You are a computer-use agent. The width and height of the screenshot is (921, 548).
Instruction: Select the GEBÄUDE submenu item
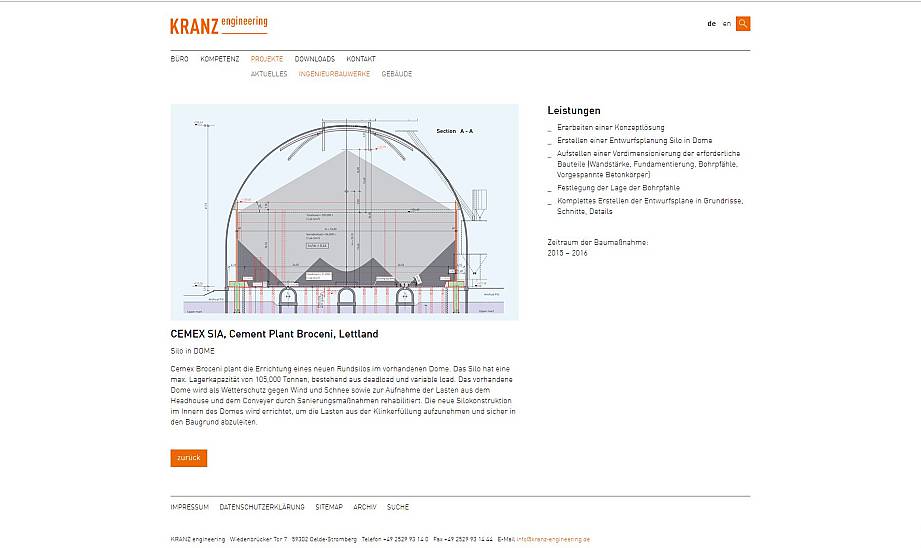[x=397, y=74]
